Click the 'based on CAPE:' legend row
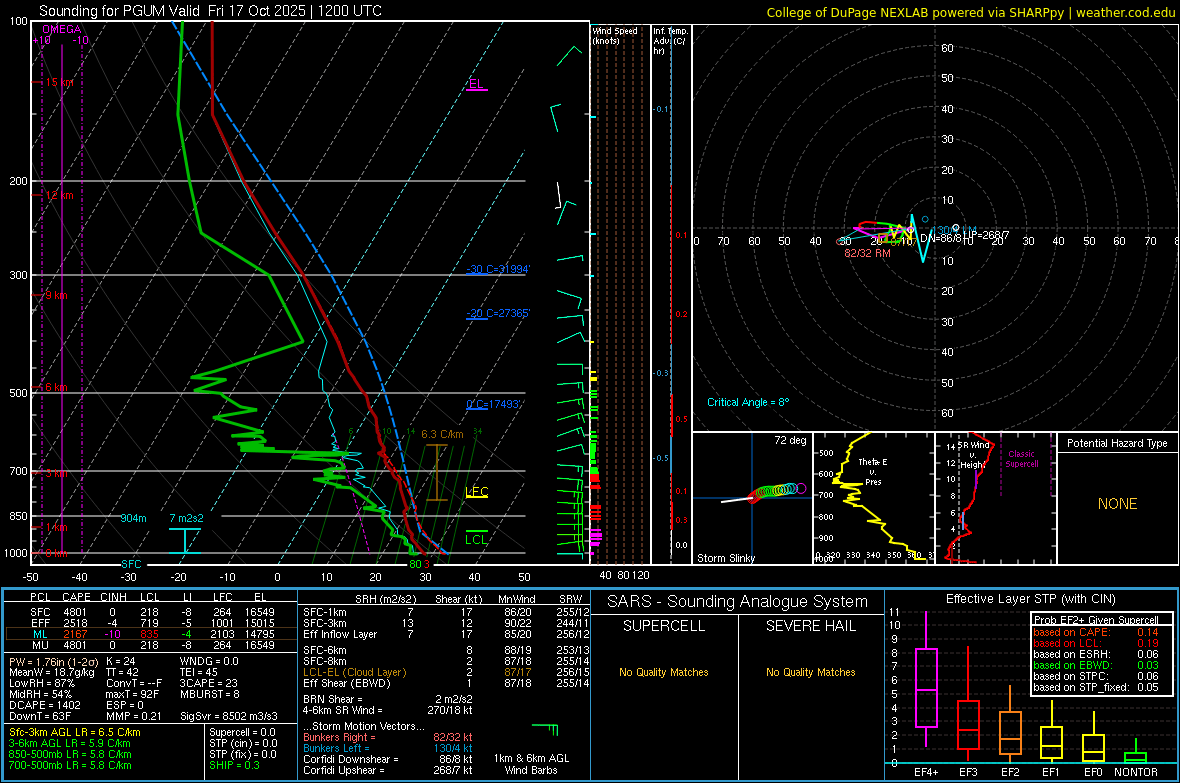Image resolution: width=1180 pixels, height=783 pixels. click(x=1096, y=632)
